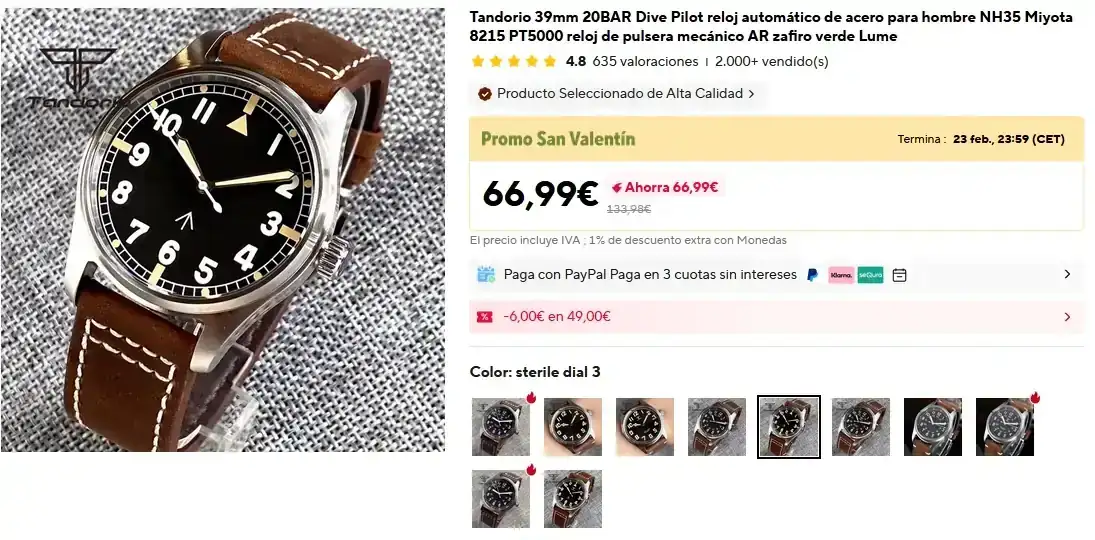The height and width of the screenshot is (540, 1095).
Task: Click the Klarna payment icon
Action: click(842, 275)
